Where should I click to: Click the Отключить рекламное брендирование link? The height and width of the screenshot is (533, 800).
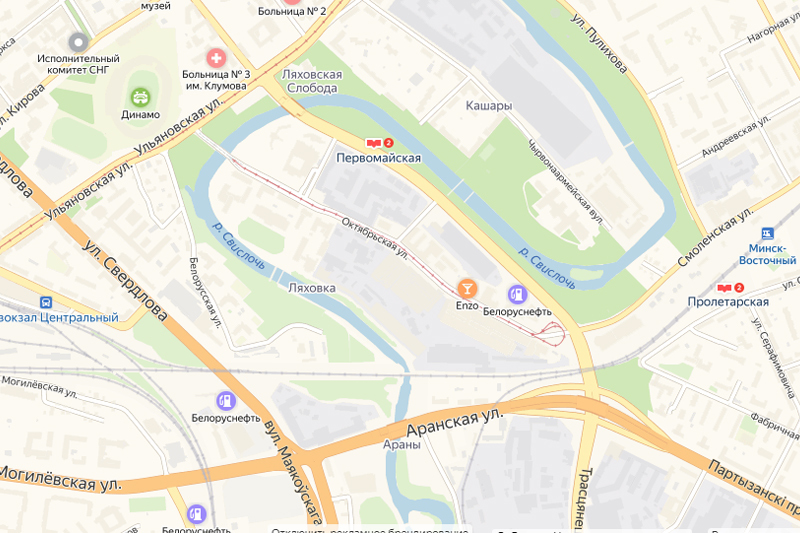coord(370,530)
